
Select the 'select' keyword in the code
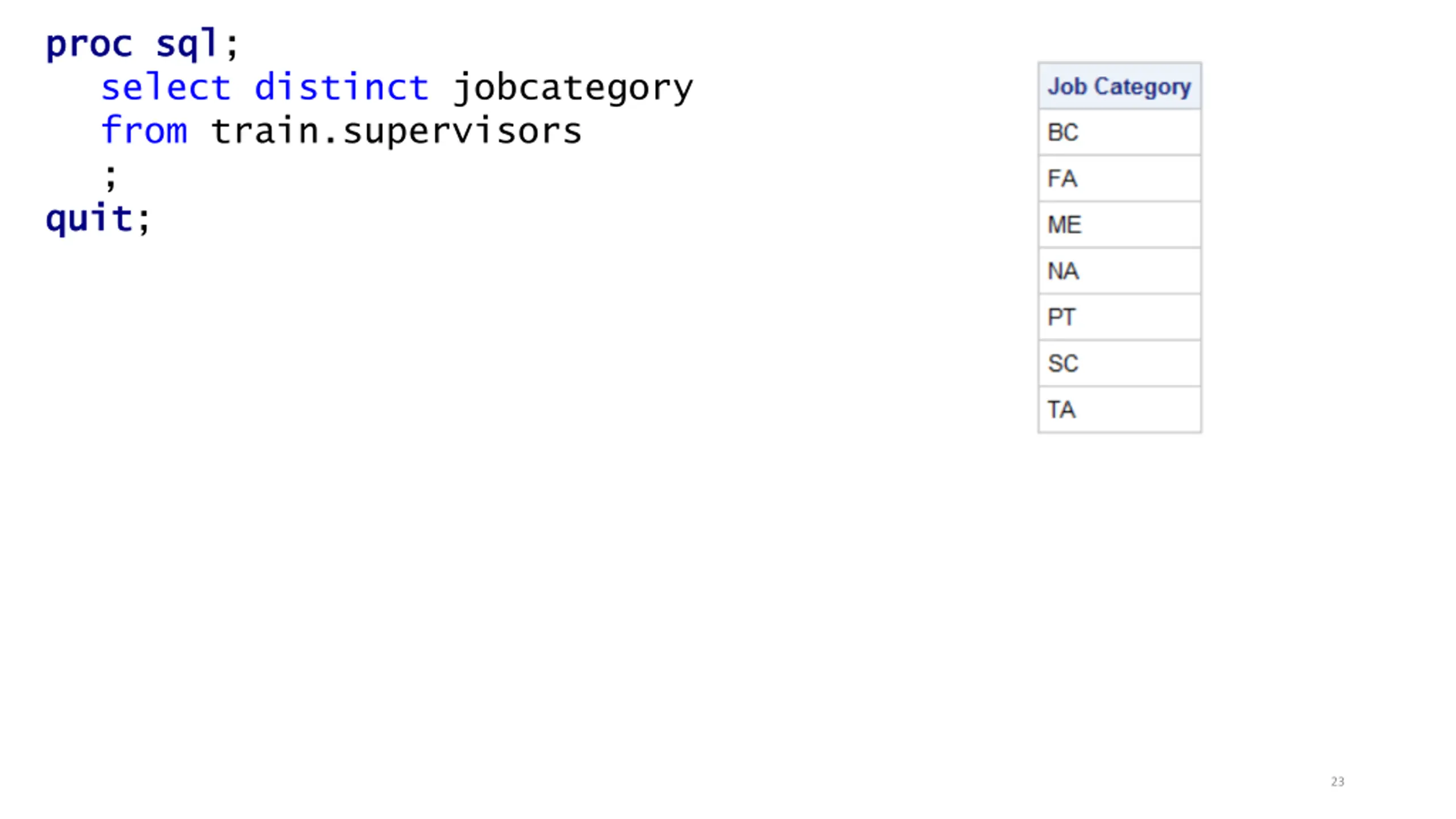pyautogui.click(x=166, y=87)
